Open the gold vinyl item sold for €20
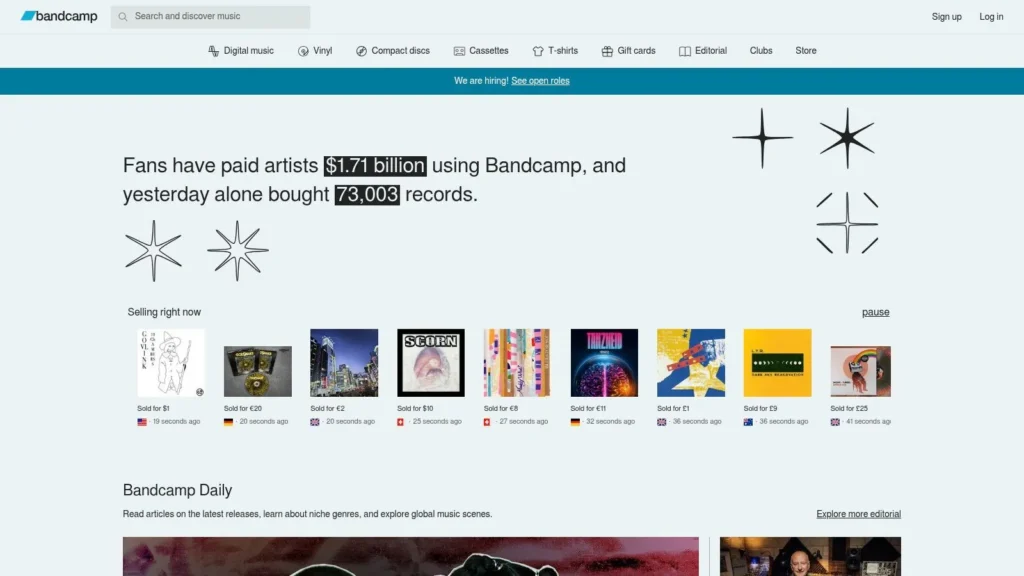This screenshot has height=576, width=1024. click(x=257, y=371)
